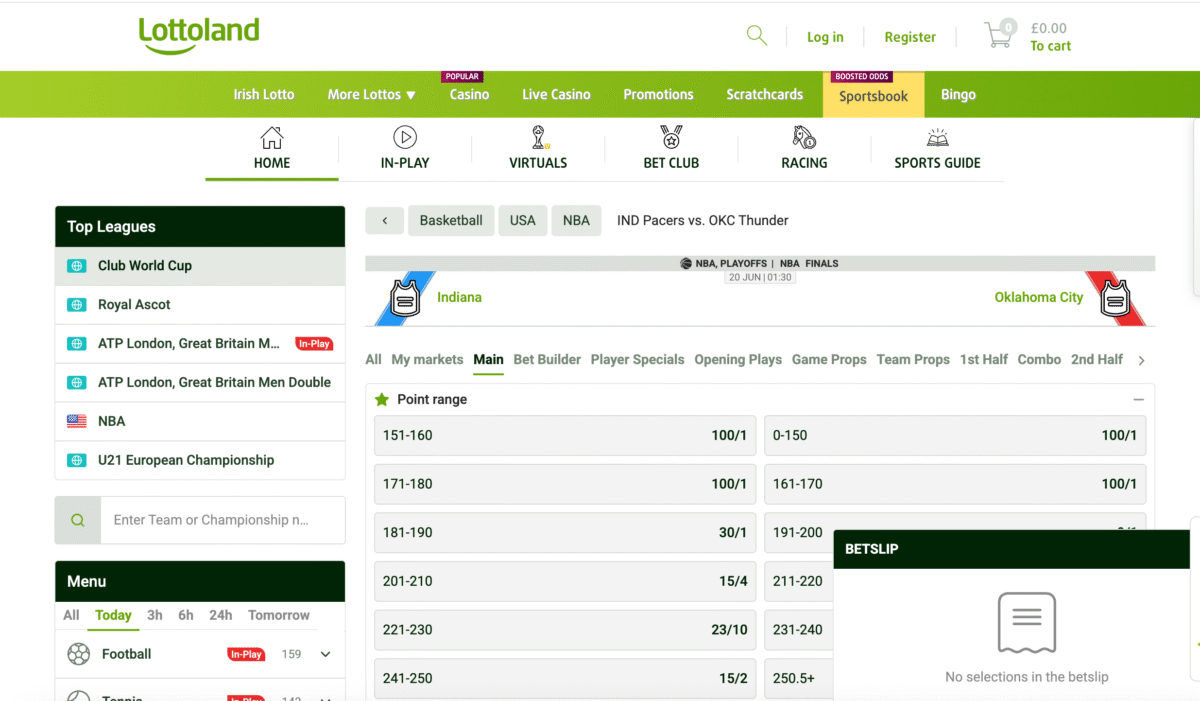Click the Oklahoma City jersey icon
This screenshot has width=1200, height=701.
click(x=1115, y=298)
